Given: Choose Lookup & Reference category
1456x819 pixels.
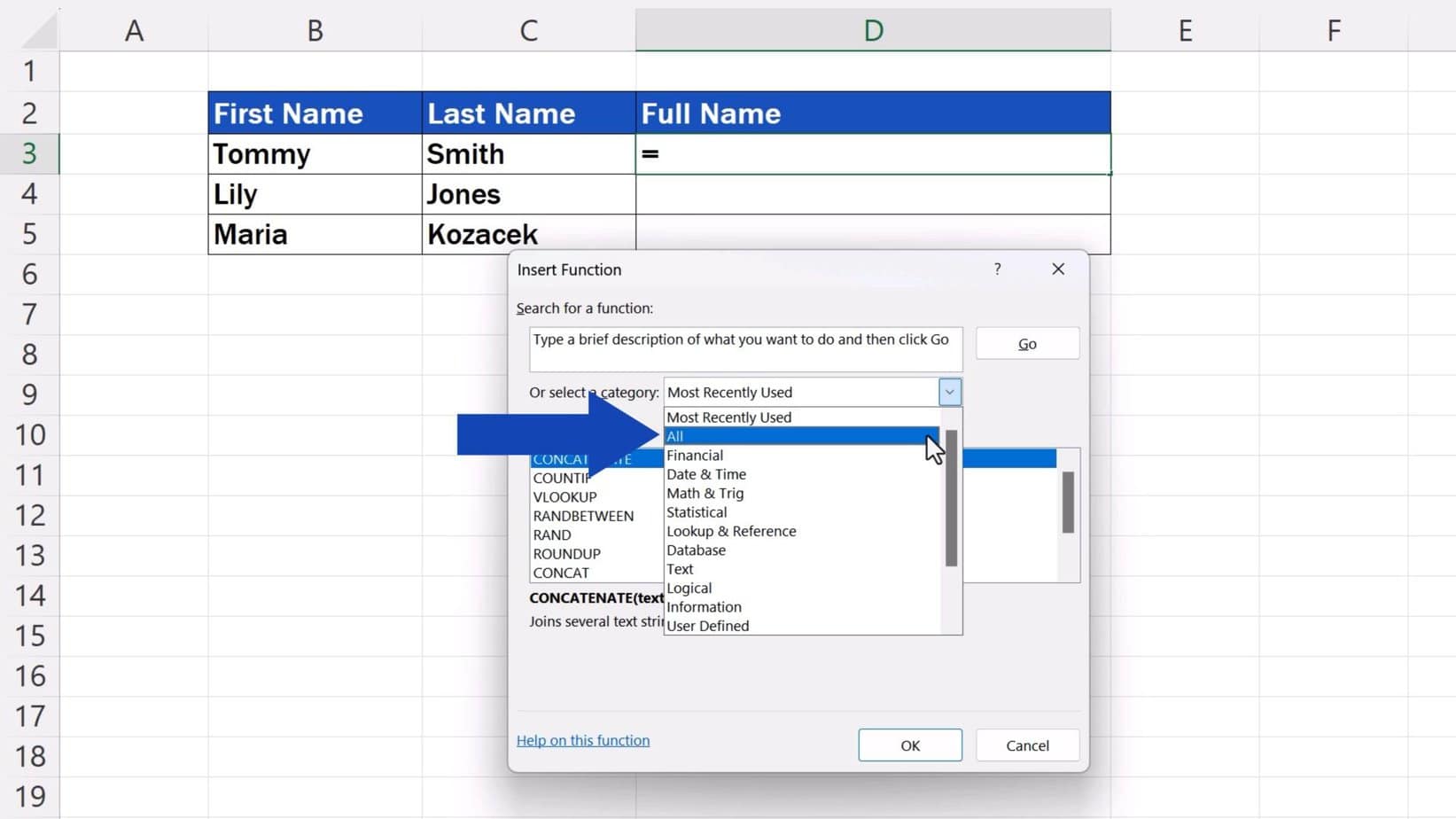Looking at the screenshot, I should [731, 532].
